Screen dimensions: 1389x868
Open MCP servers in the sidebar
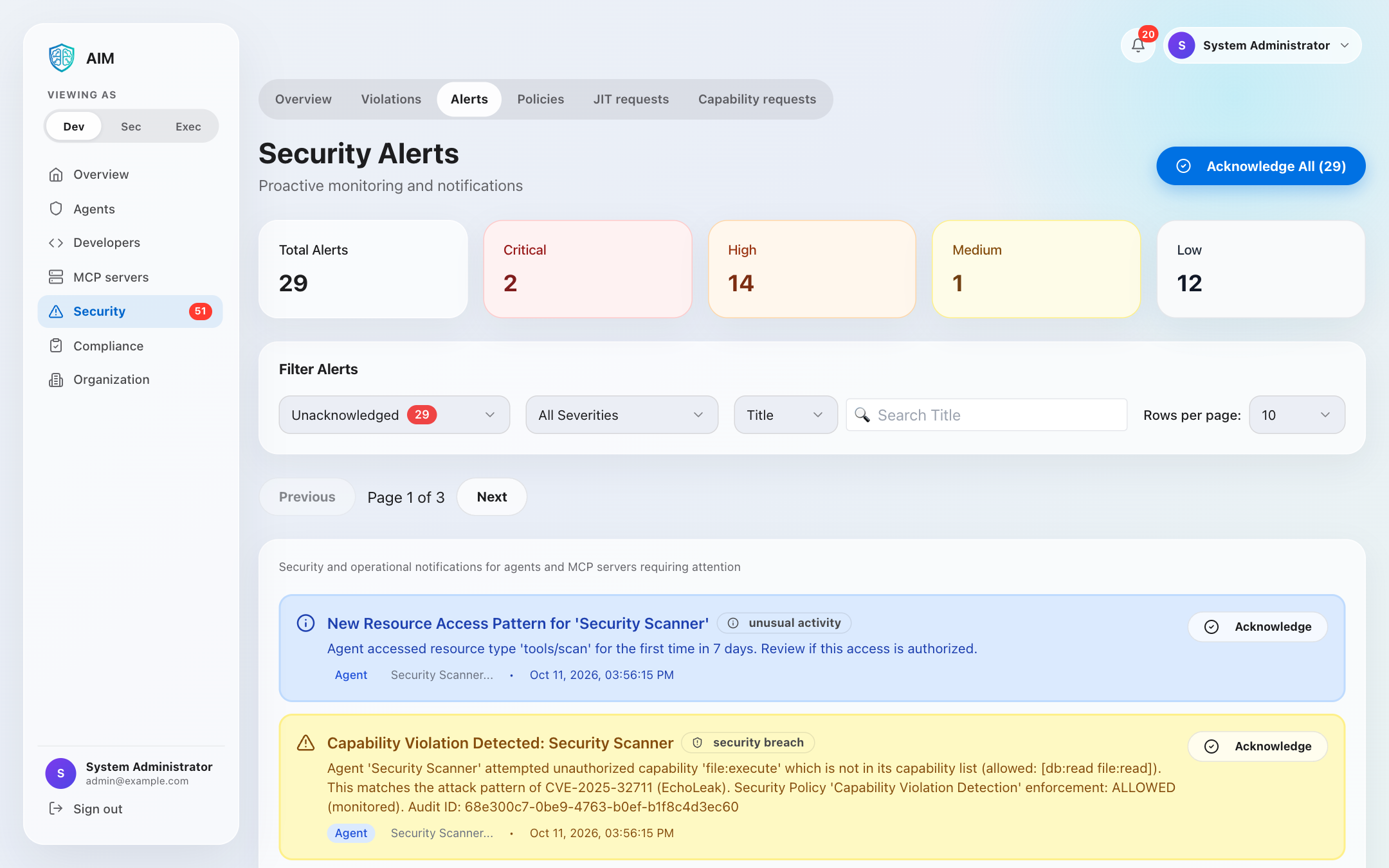pyautogui.click(x=131, y=277)
